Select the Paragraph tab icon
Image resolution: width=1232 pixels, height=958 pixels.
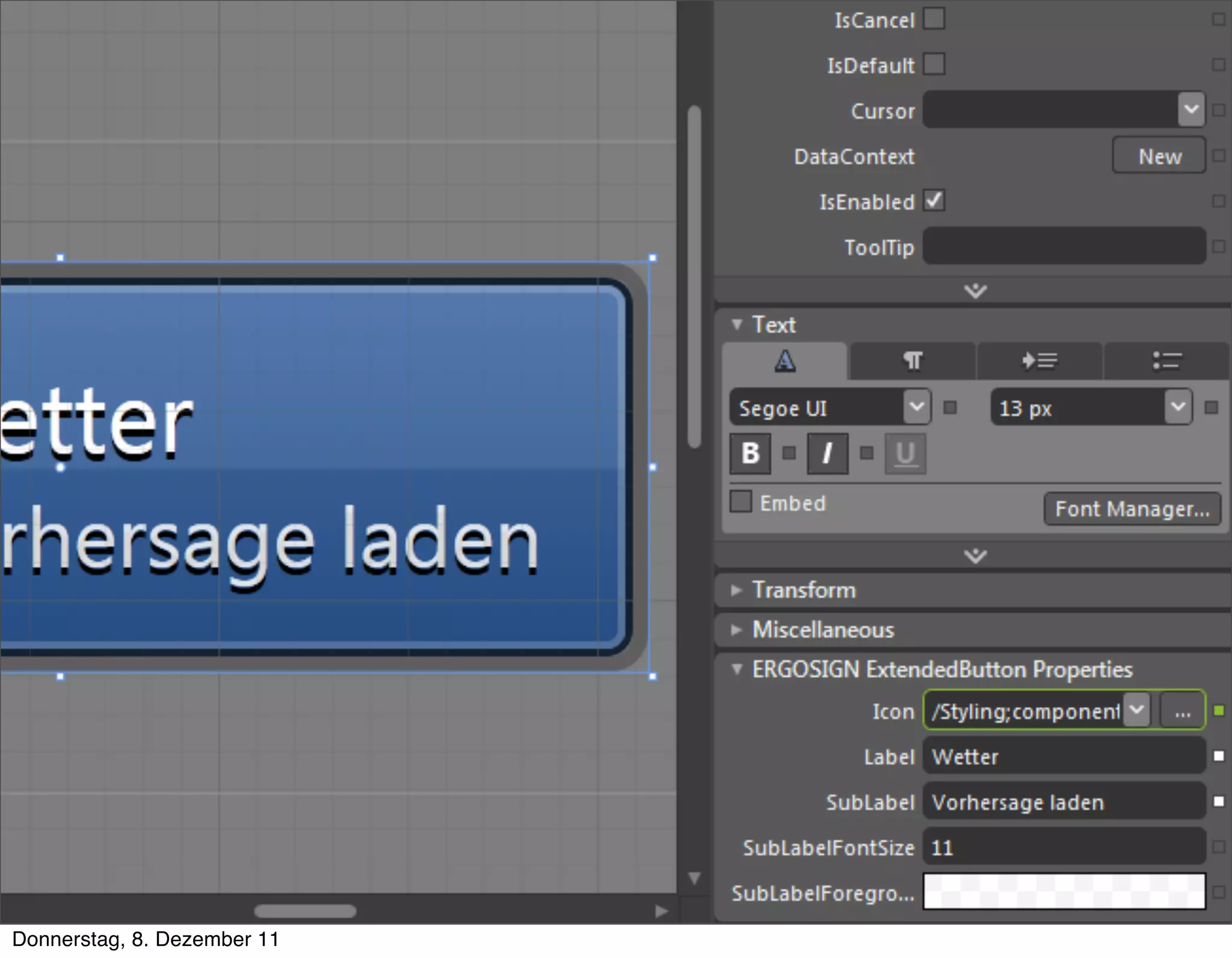coord(913,361)
